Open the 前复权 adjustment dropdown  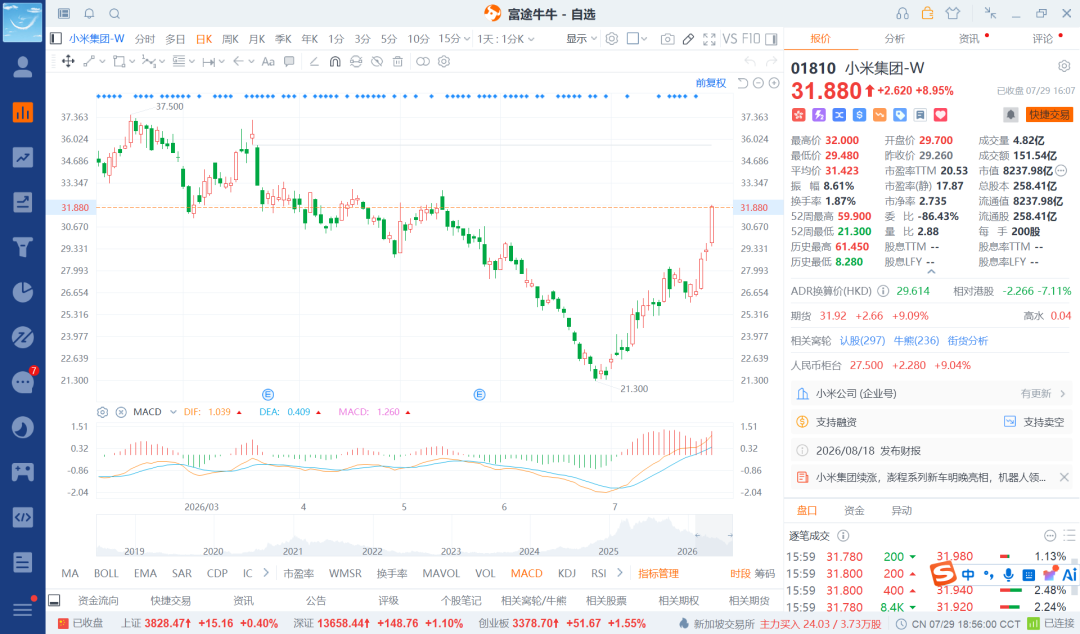pyautogui.click(x=711, y=83)
